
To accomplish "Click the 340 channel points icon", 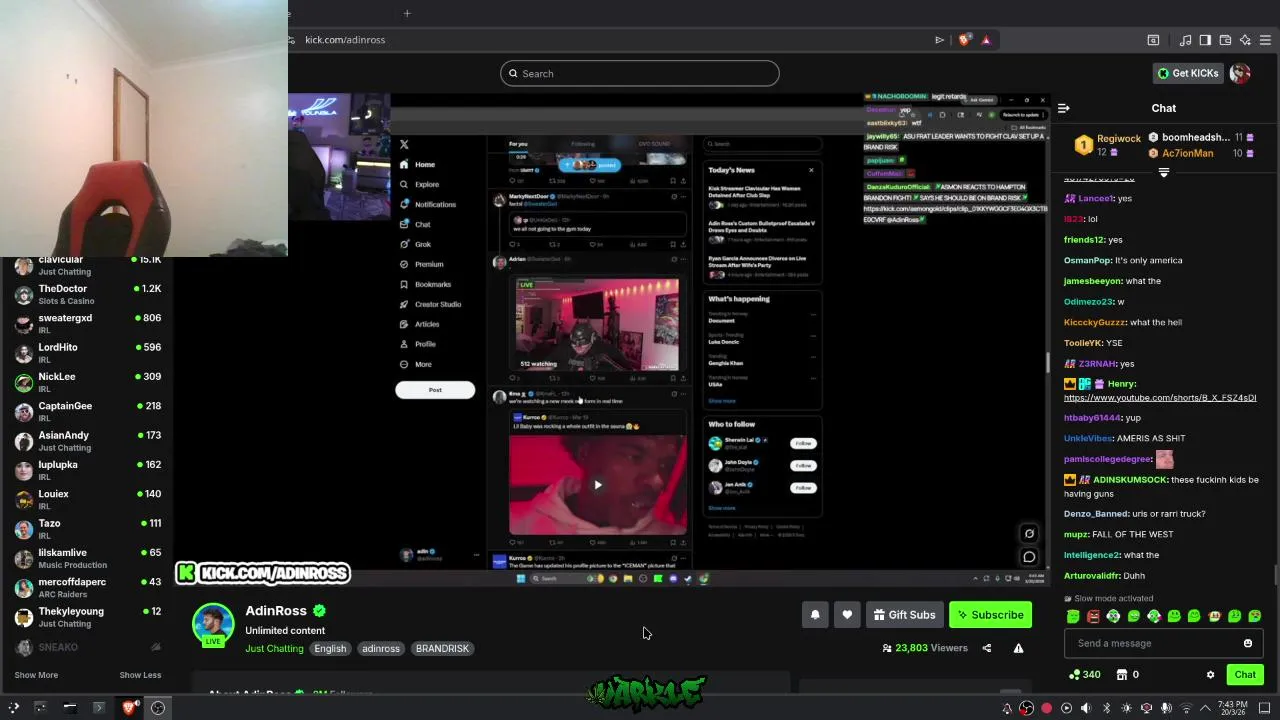I will click(x=1076, y=675).
